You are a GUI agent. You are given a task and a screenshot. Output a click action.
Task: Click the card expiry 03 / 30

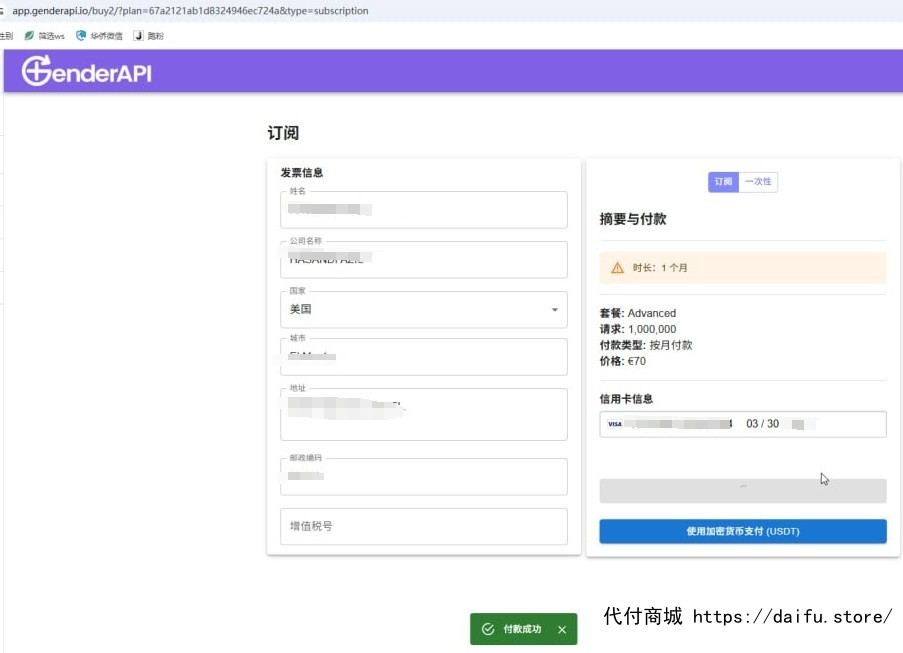coord(762,424)
